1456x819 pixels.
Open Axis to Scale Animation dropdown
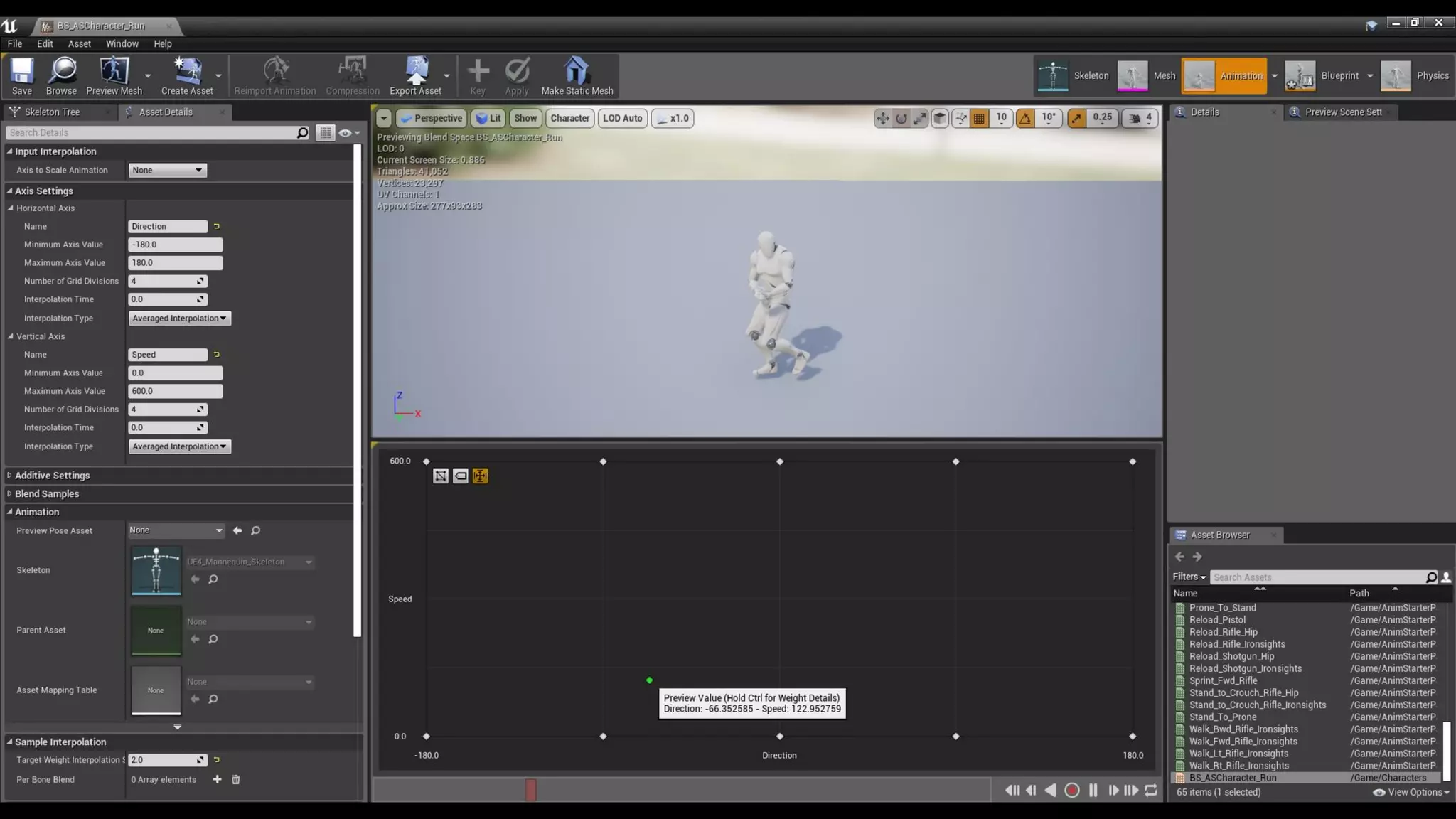click(x=167, y=170)
